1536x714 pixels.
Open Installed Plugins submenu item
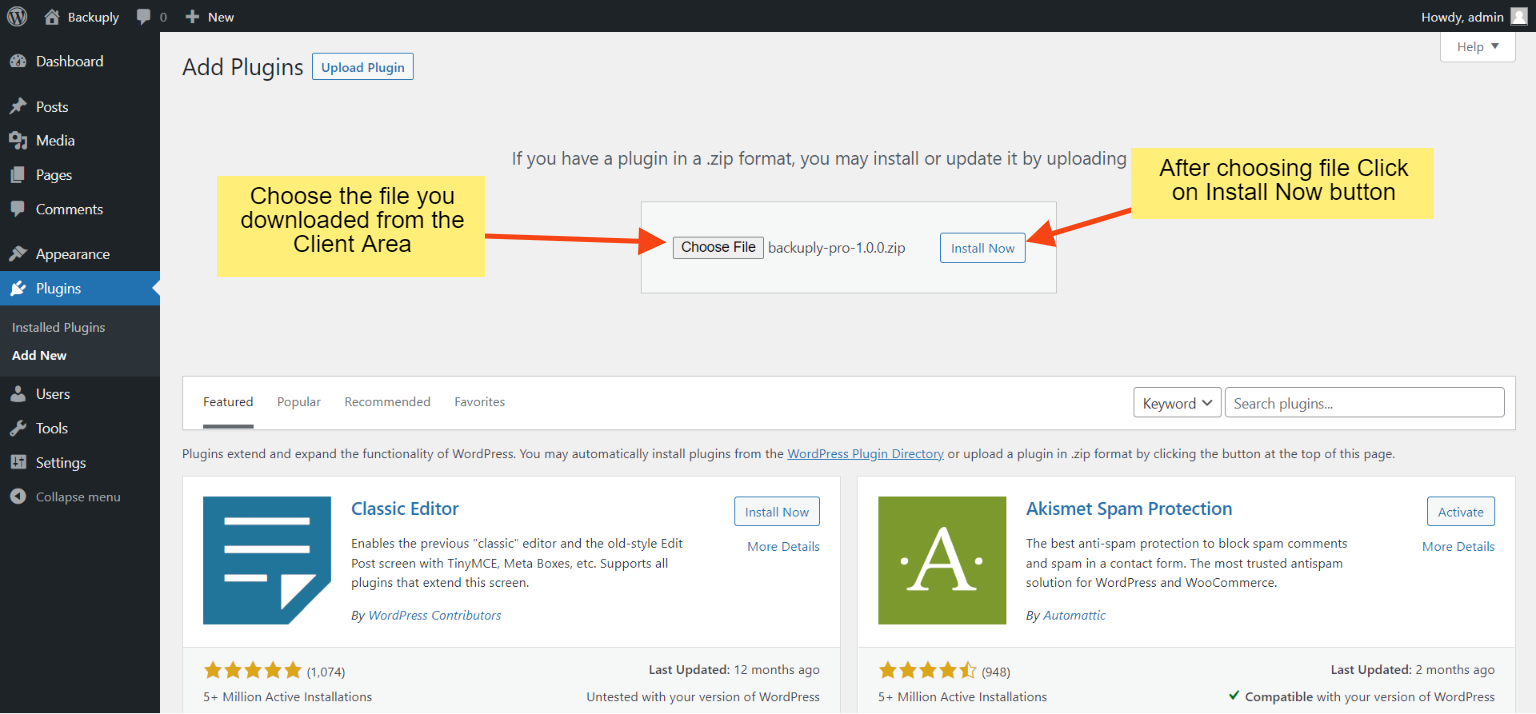point(58,327)
